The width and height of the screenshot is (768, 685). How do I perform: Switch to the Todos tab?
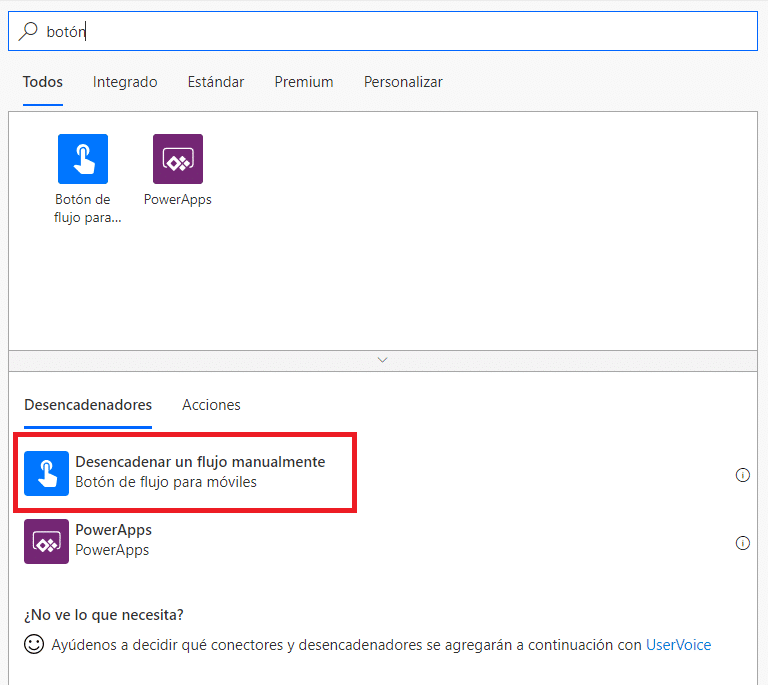coord(43,82)
